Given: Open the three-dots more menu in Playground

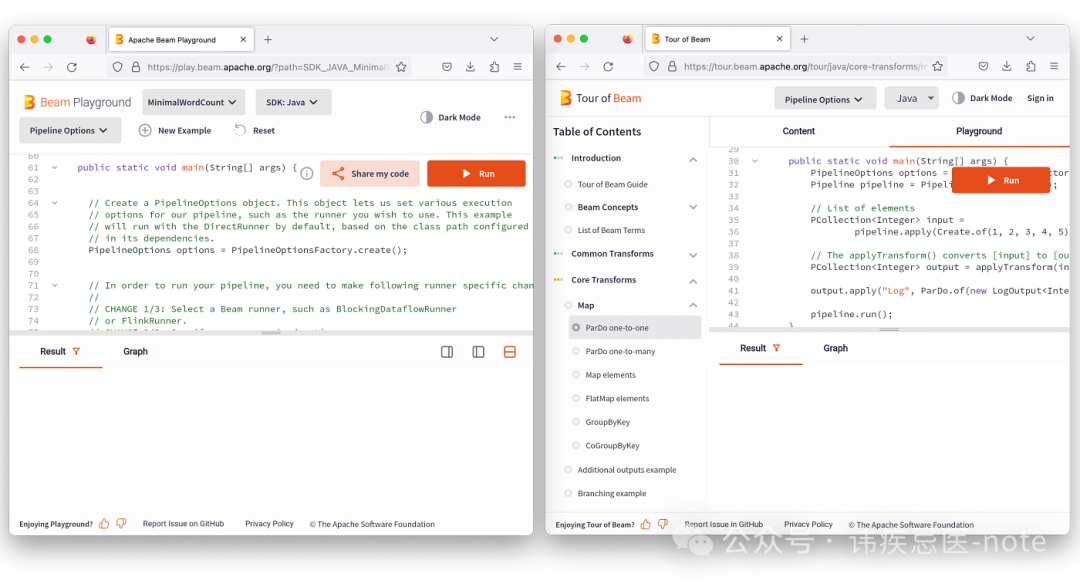Looking at the screenshot, I should (510, 117).
